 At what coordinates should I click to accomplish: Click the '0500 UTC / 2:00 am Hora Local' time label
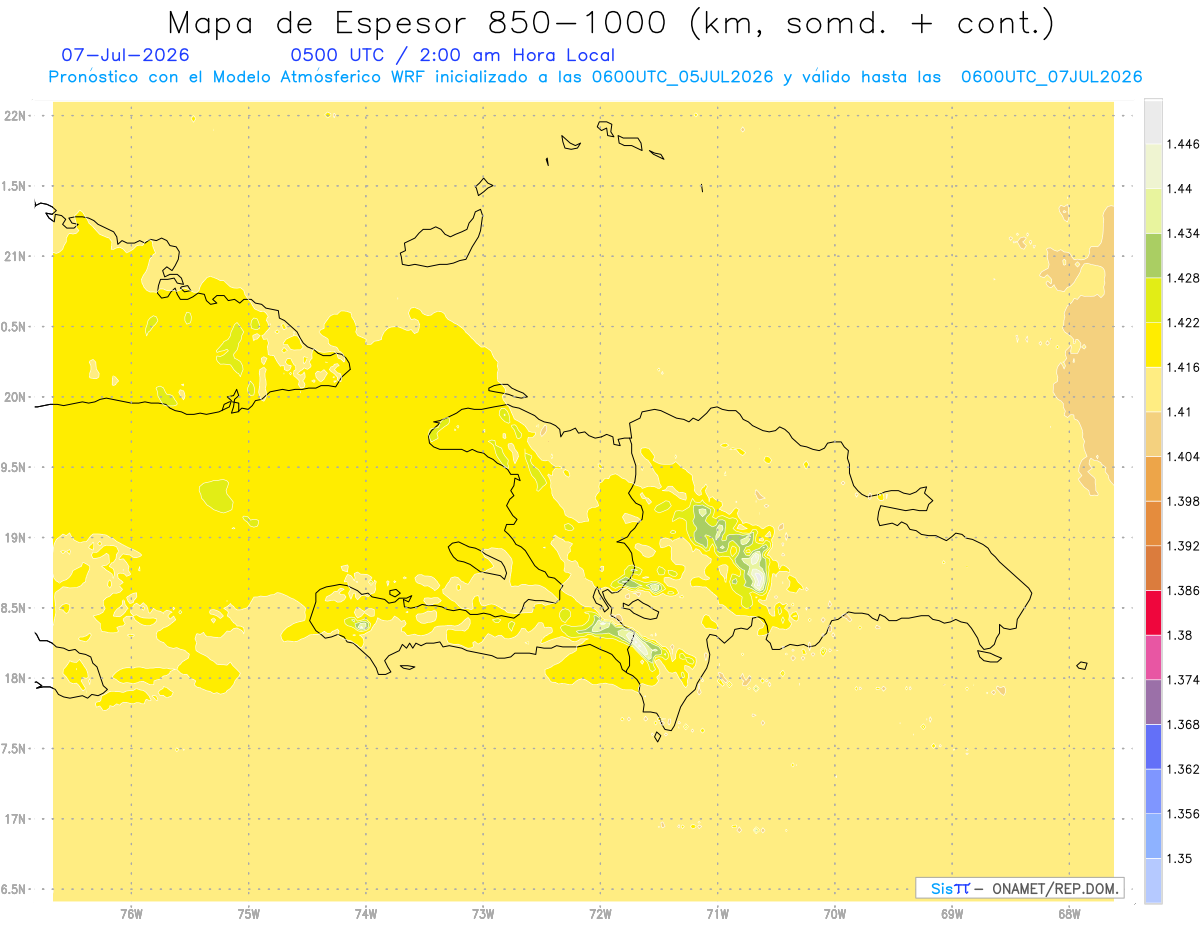click(x=452, y=55)
